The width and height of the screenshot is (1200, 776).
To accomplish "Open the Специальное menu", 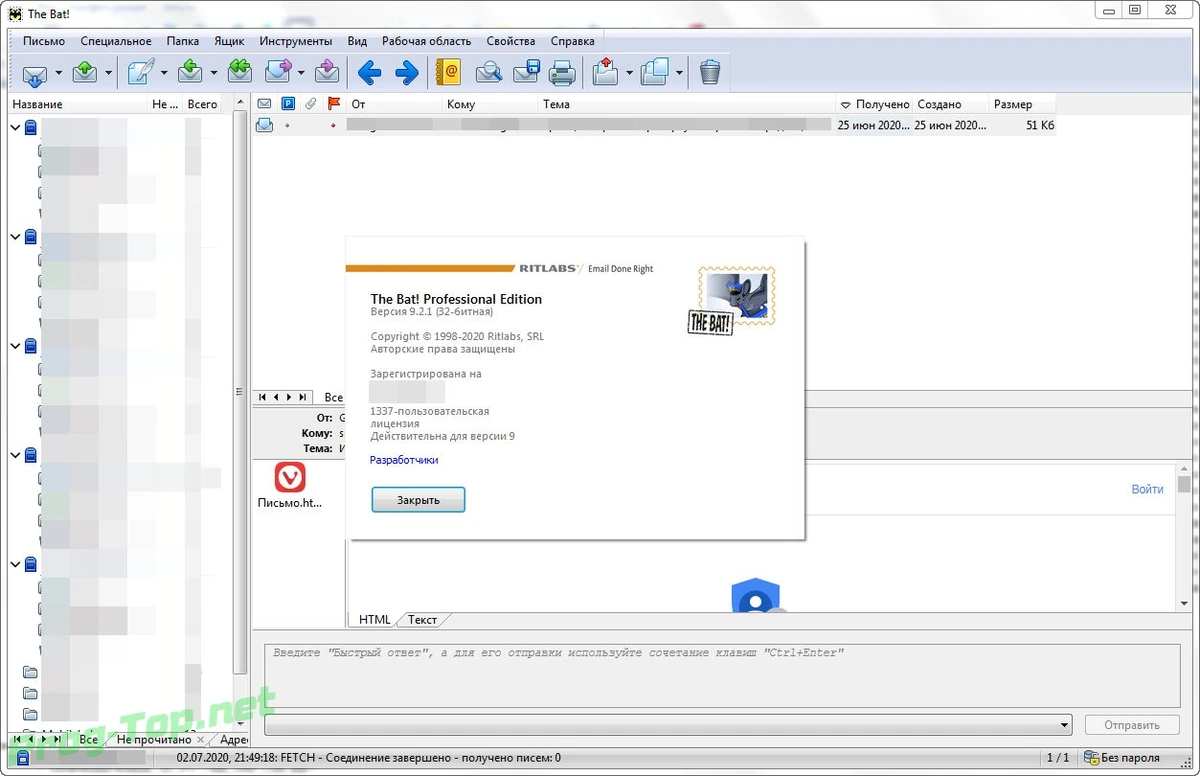I will pyautogui.click(x=116, y=41).
